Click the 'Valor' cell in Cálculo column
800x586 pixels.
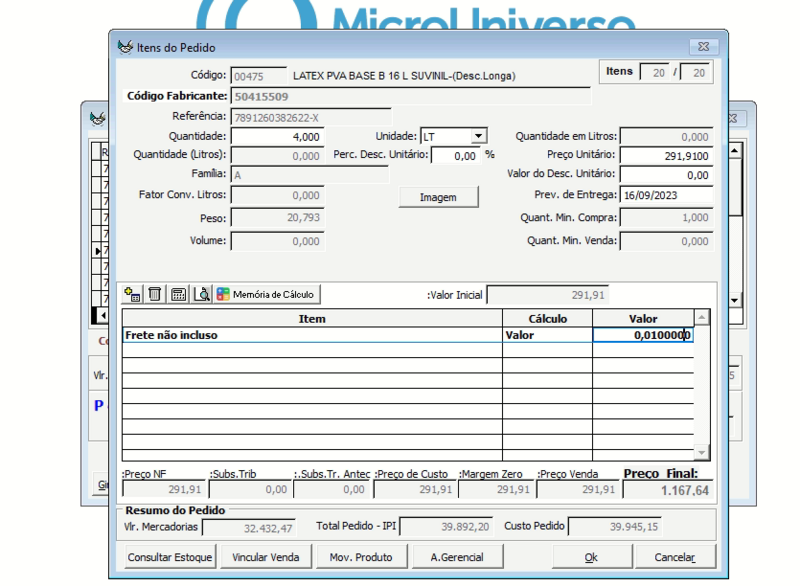coord(547,335)
